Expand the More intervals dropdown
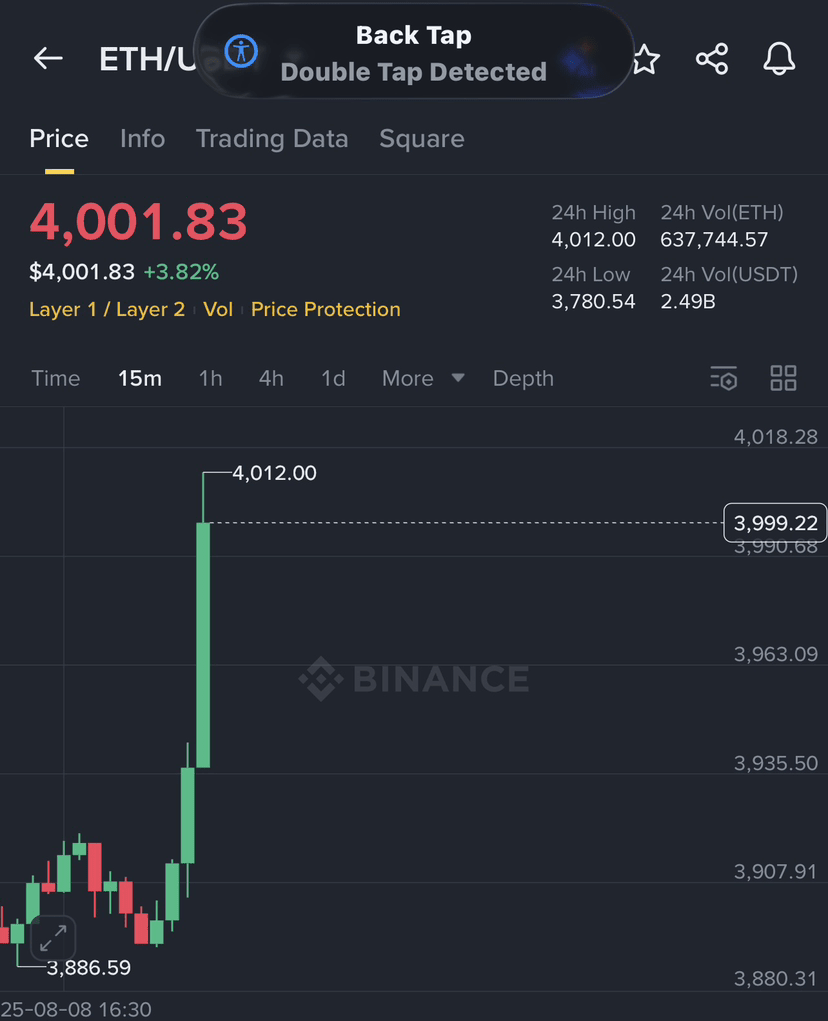828x1021 pixels. (423, 378)
